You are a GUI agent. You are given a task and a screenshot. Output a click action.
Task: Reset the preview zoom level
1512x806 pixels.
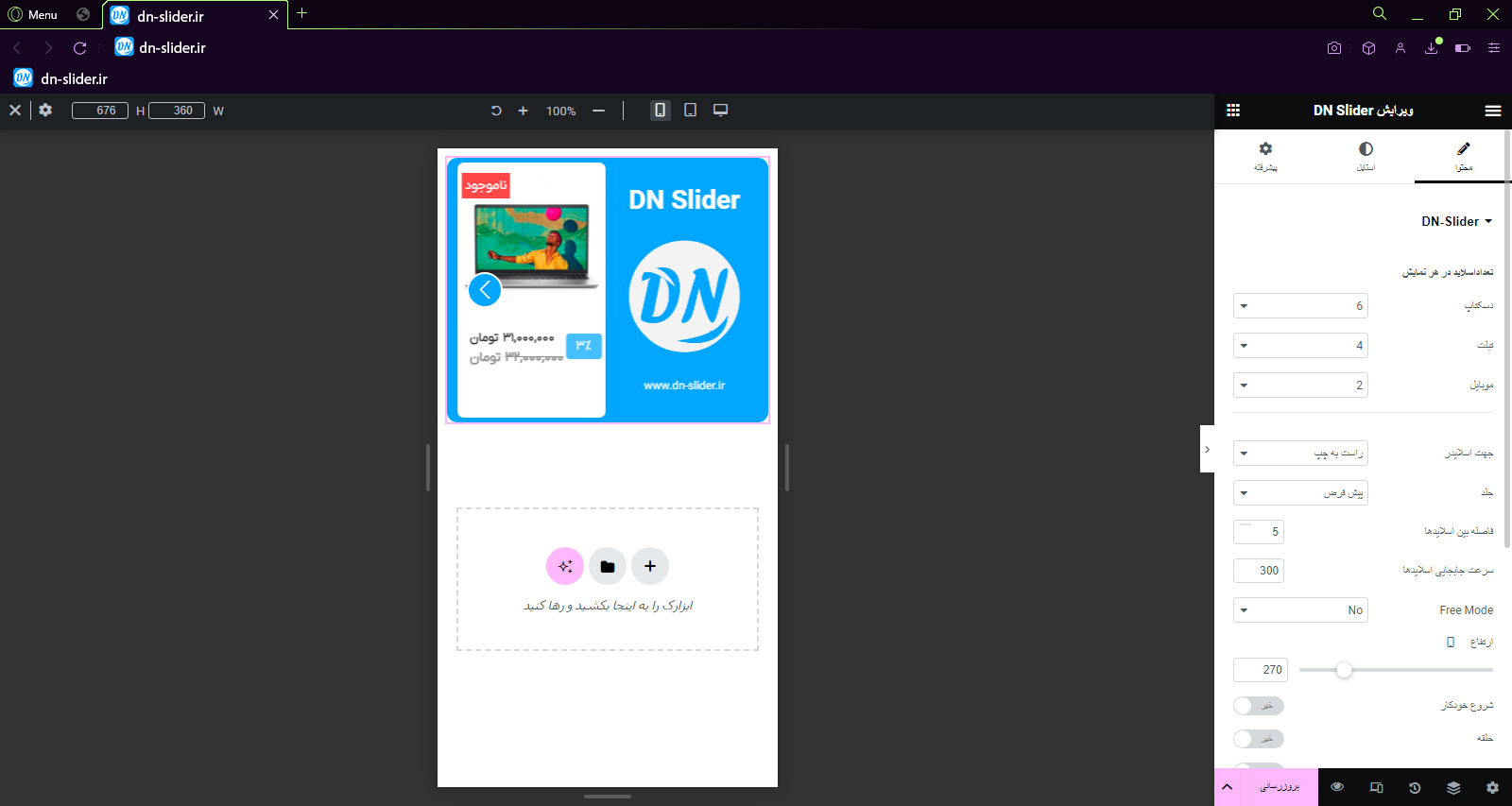coord(496,111)
